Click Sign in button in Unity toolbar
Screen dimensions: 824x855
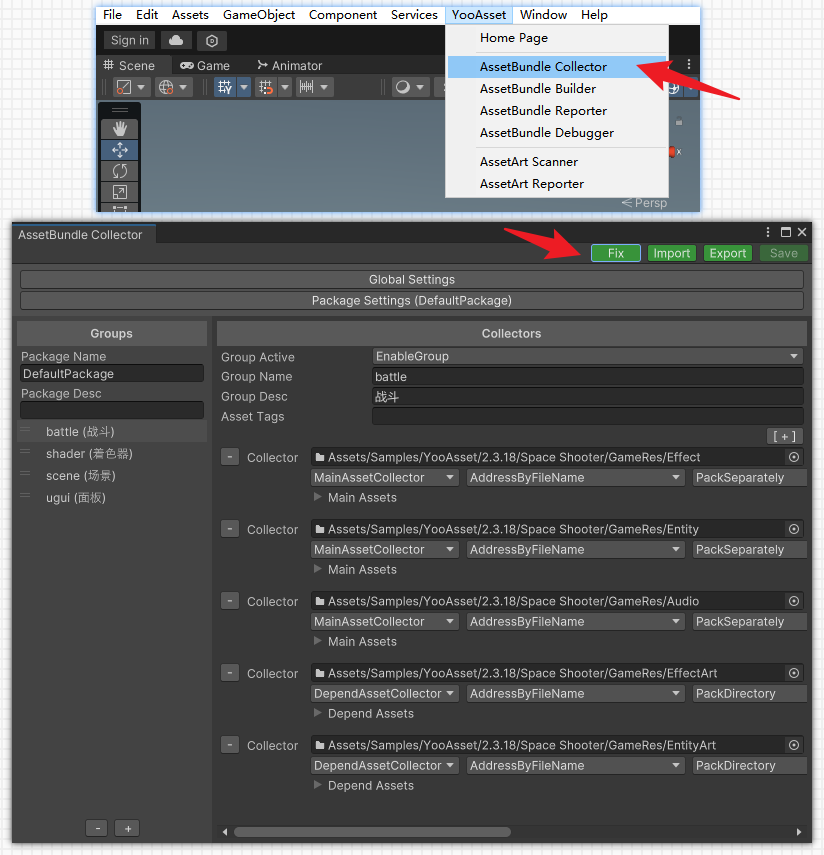[130, 40]
